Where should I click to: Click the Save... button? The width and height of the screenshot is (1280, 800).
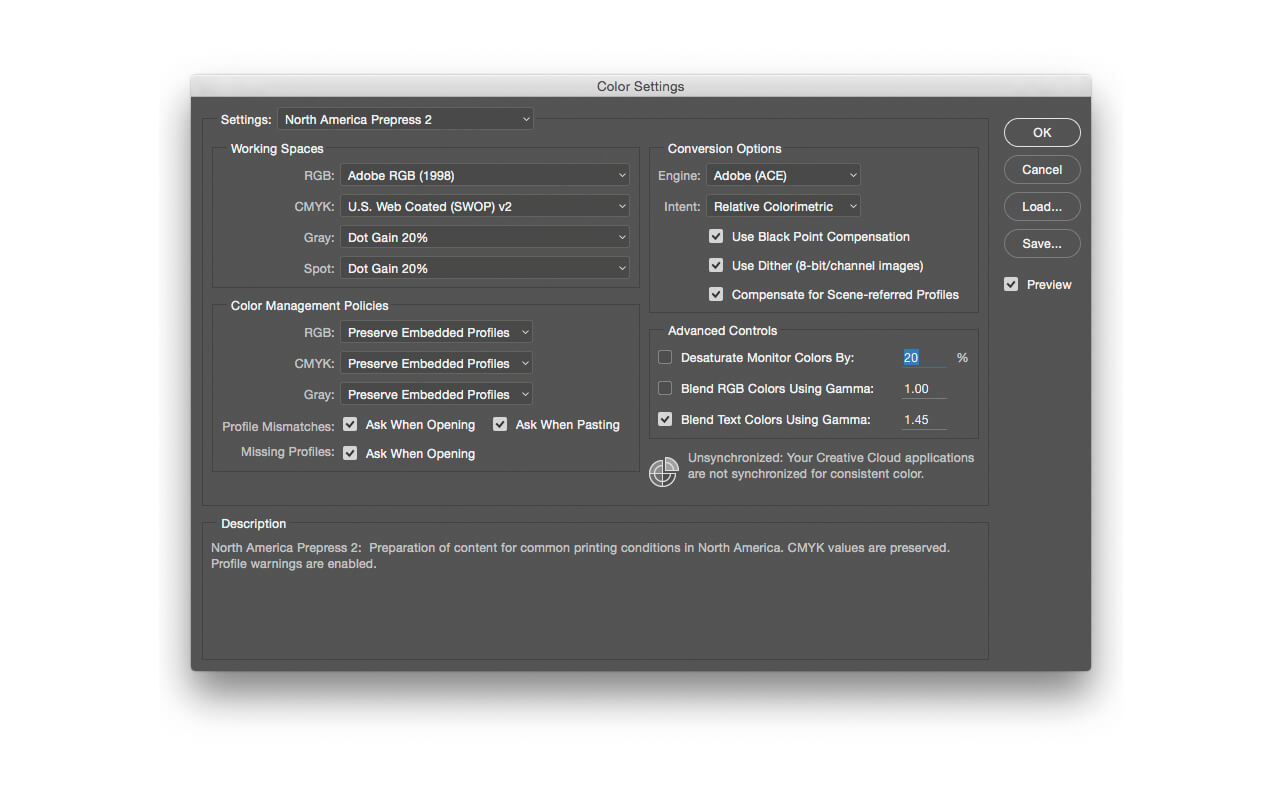(1042, 244)
